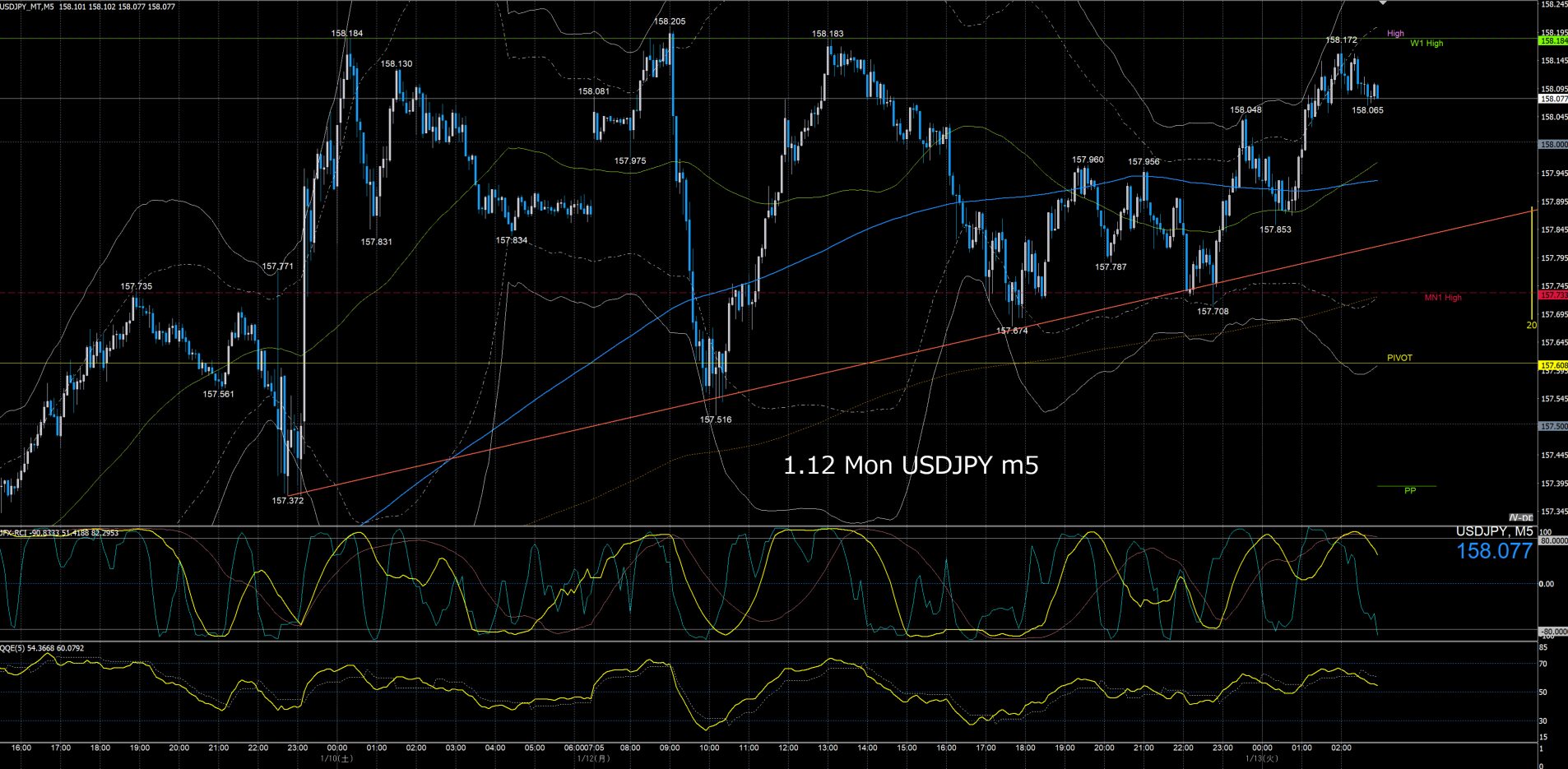Click the yellow 157.608 pivot price tag

[x=1553, y=365]
